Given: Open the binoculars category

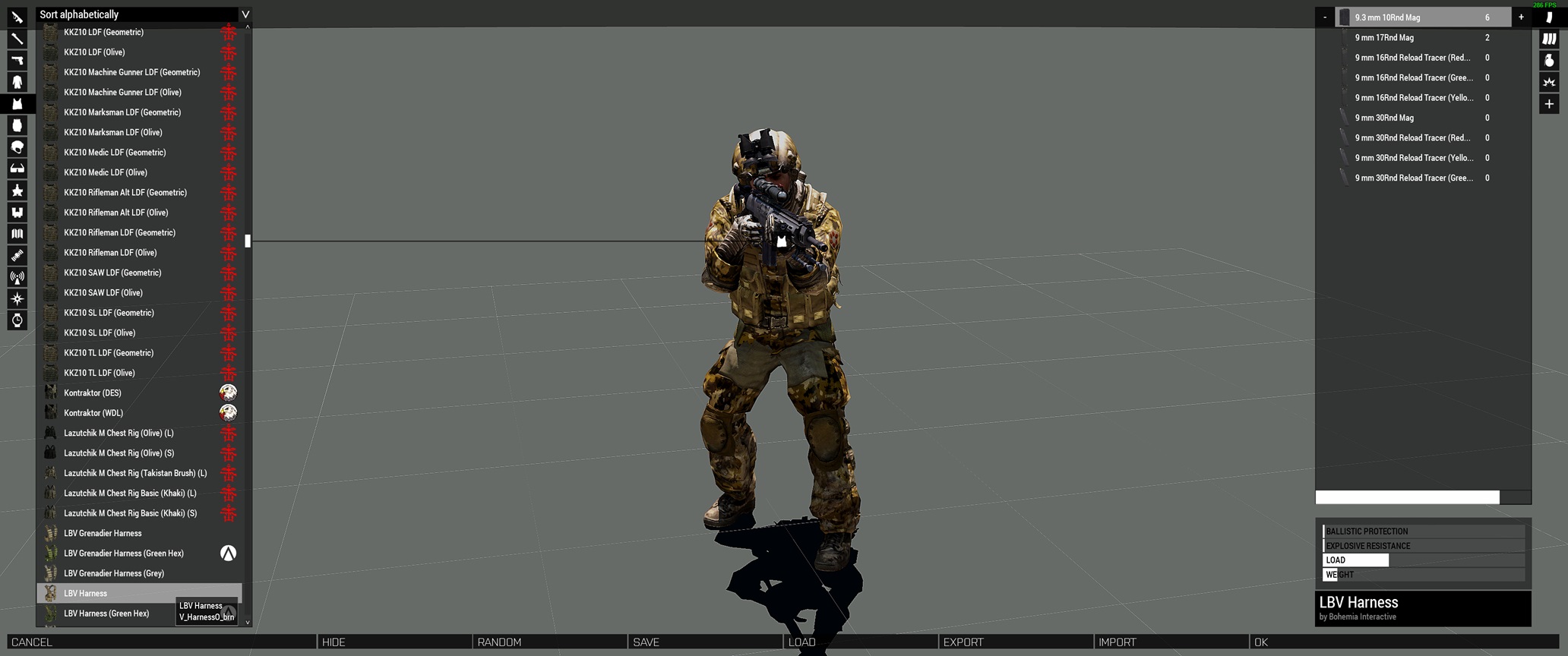Looking at the screenshot, I should point(17,212).
